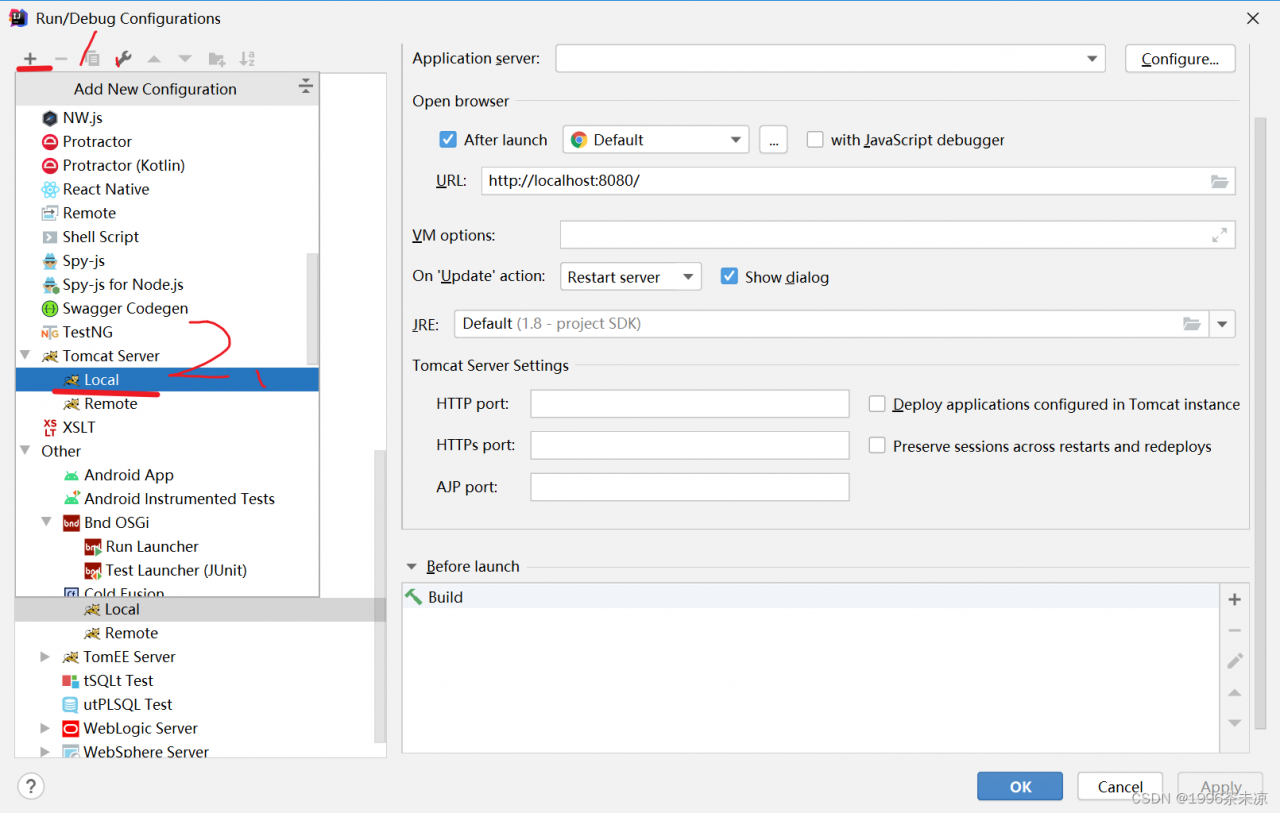Click the Create New Folder icon
Viewport: 1280px width, 813px height.
point(216,59)
